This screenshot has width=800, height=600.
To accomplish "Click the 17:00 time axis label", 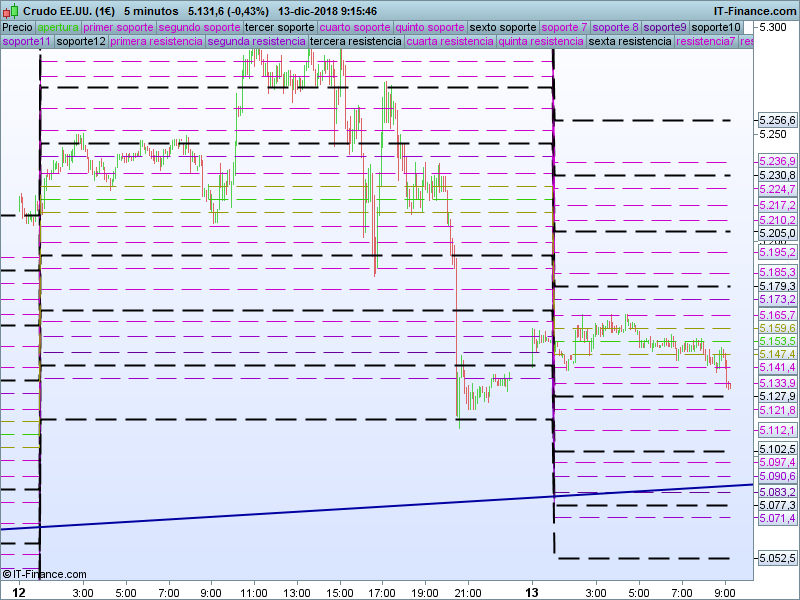I will [x=382, y=593].
